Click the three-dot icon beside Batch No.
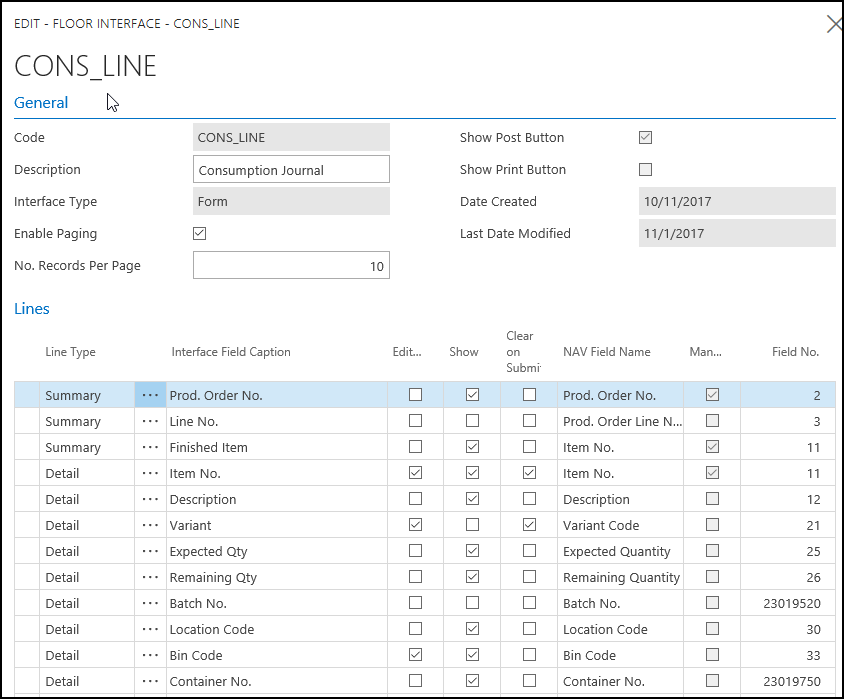This screenshot has width=844, height=699. pos(150,603)
